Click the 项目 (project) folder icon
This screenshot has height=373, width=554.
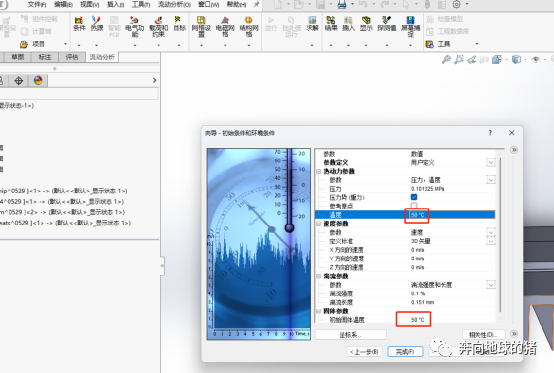[24, 44]
